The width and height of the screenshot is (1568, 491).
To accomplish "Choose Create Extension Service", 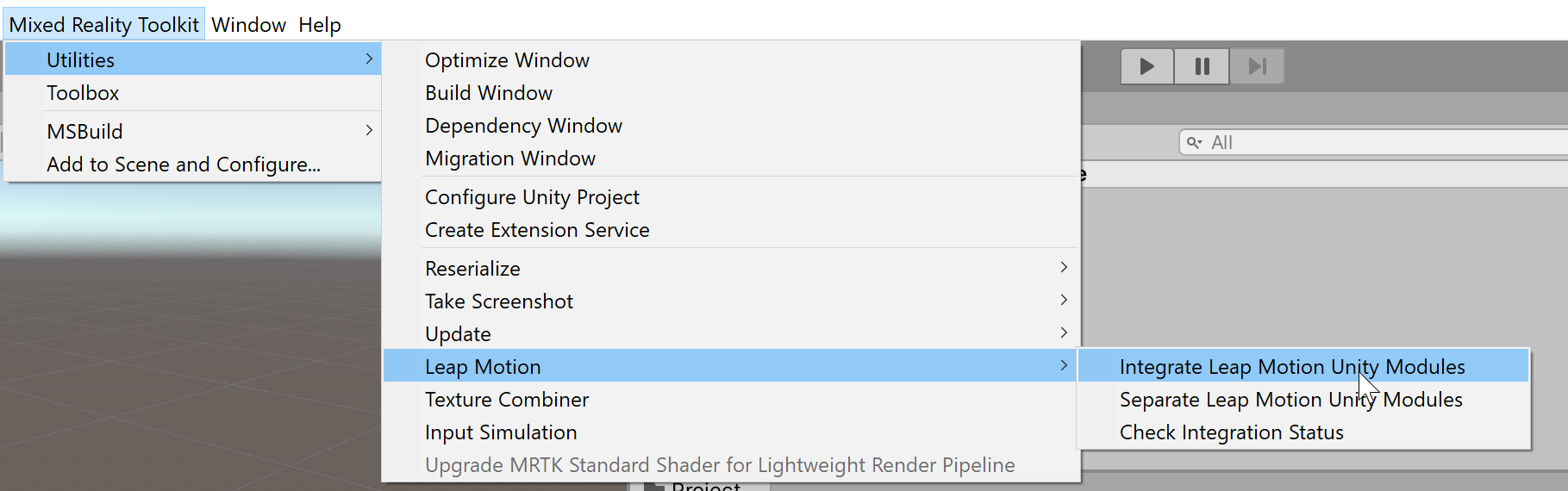I will (537, 229).
